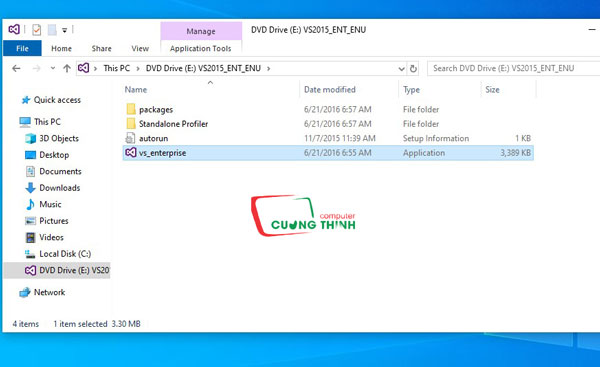Open the Manage contextual tab
The height and width of the screenshot is (367, 600).
(201, 31)
